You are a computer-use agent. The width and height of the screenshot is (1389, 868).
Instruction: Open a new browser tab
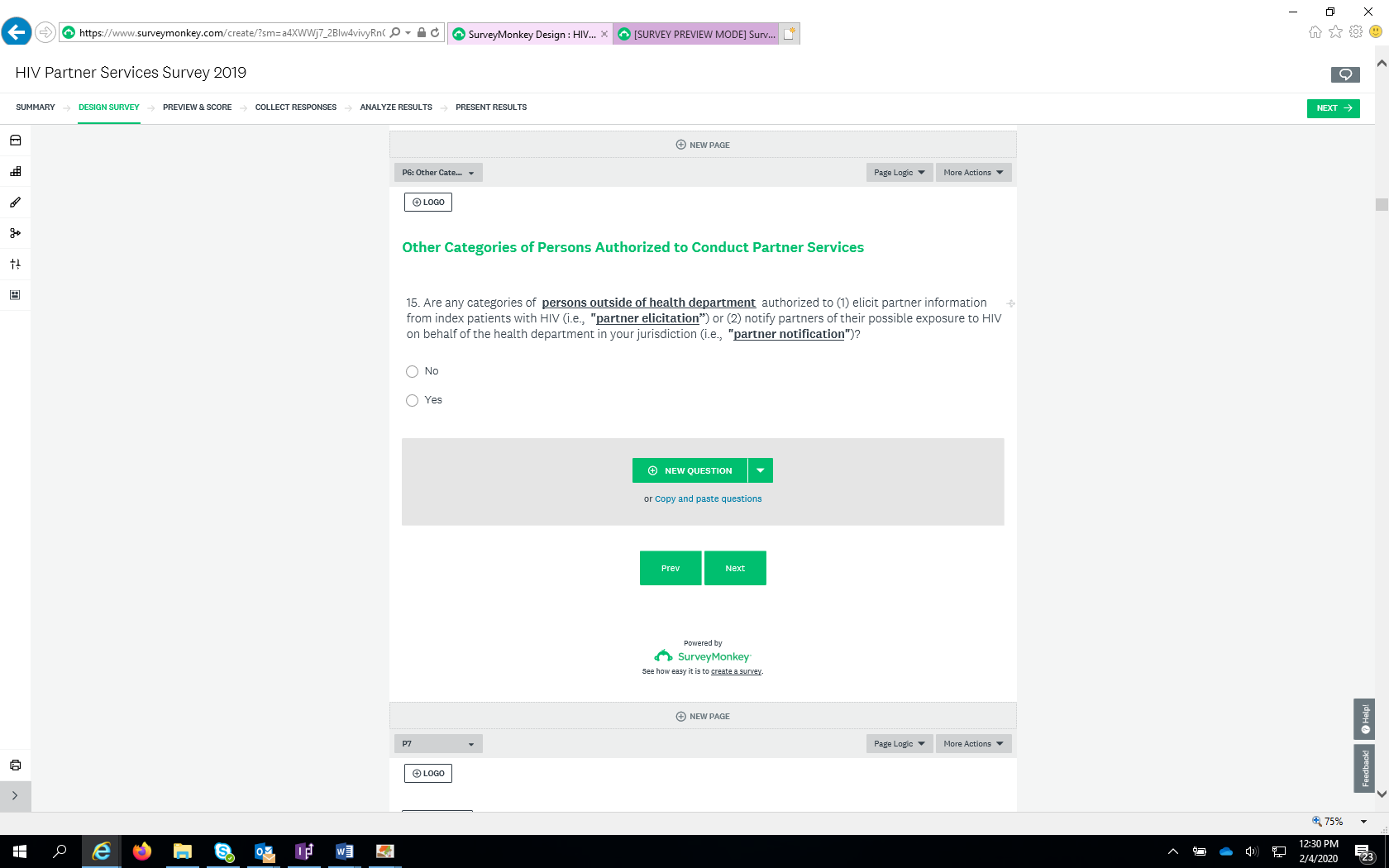[x=790, y=34]
